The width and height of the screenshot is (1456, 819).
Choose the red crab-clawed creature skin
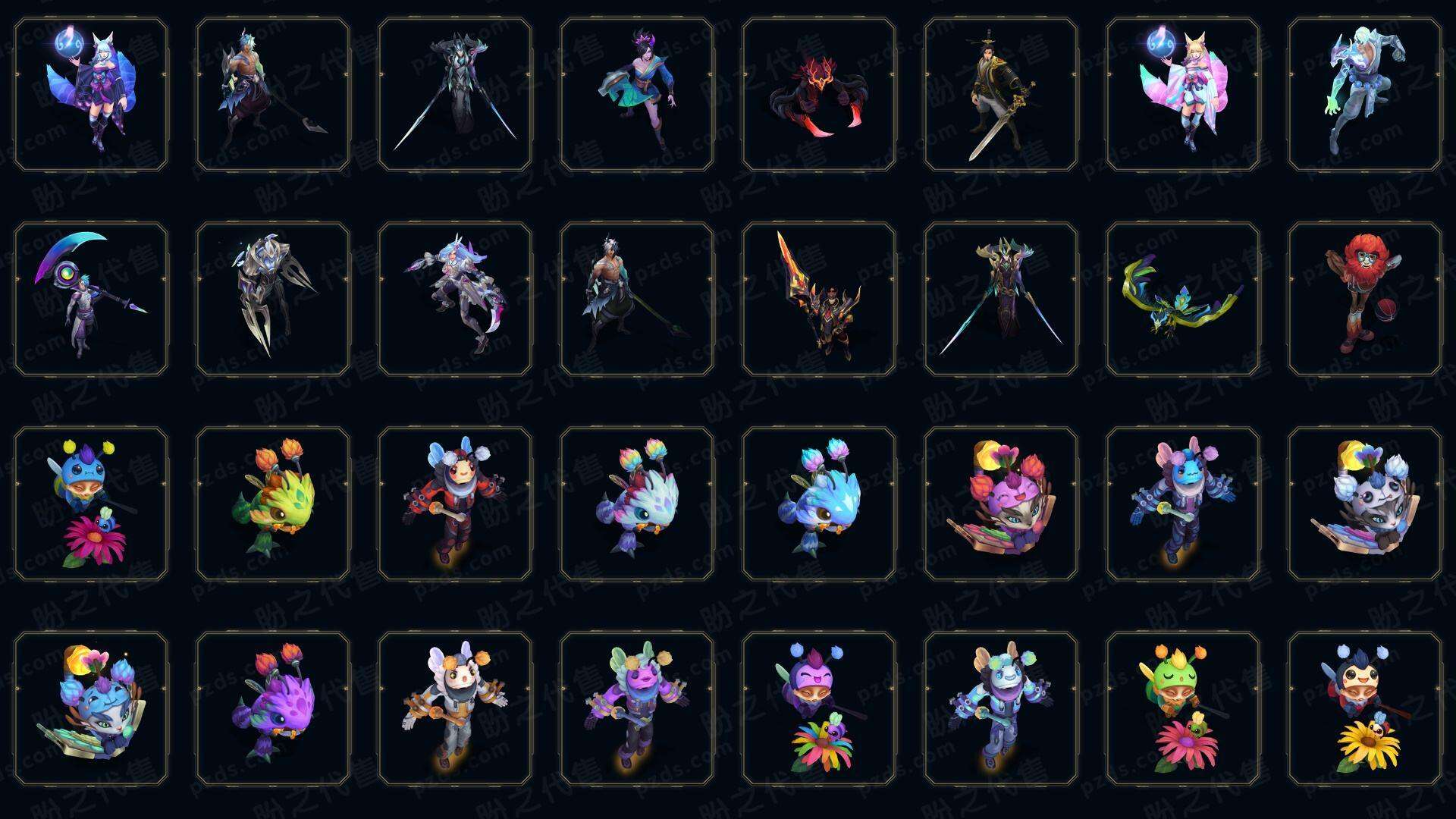coord(819,95)
